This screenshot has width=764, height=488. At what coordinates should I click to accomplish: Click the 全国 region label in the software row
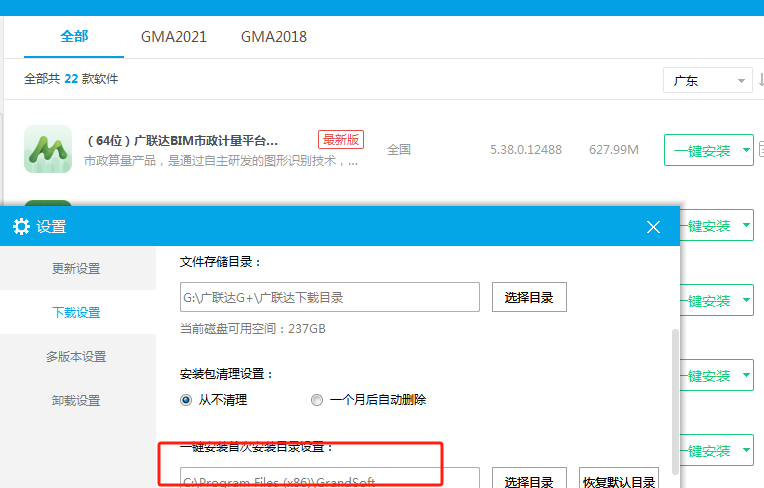click(399, 150)
